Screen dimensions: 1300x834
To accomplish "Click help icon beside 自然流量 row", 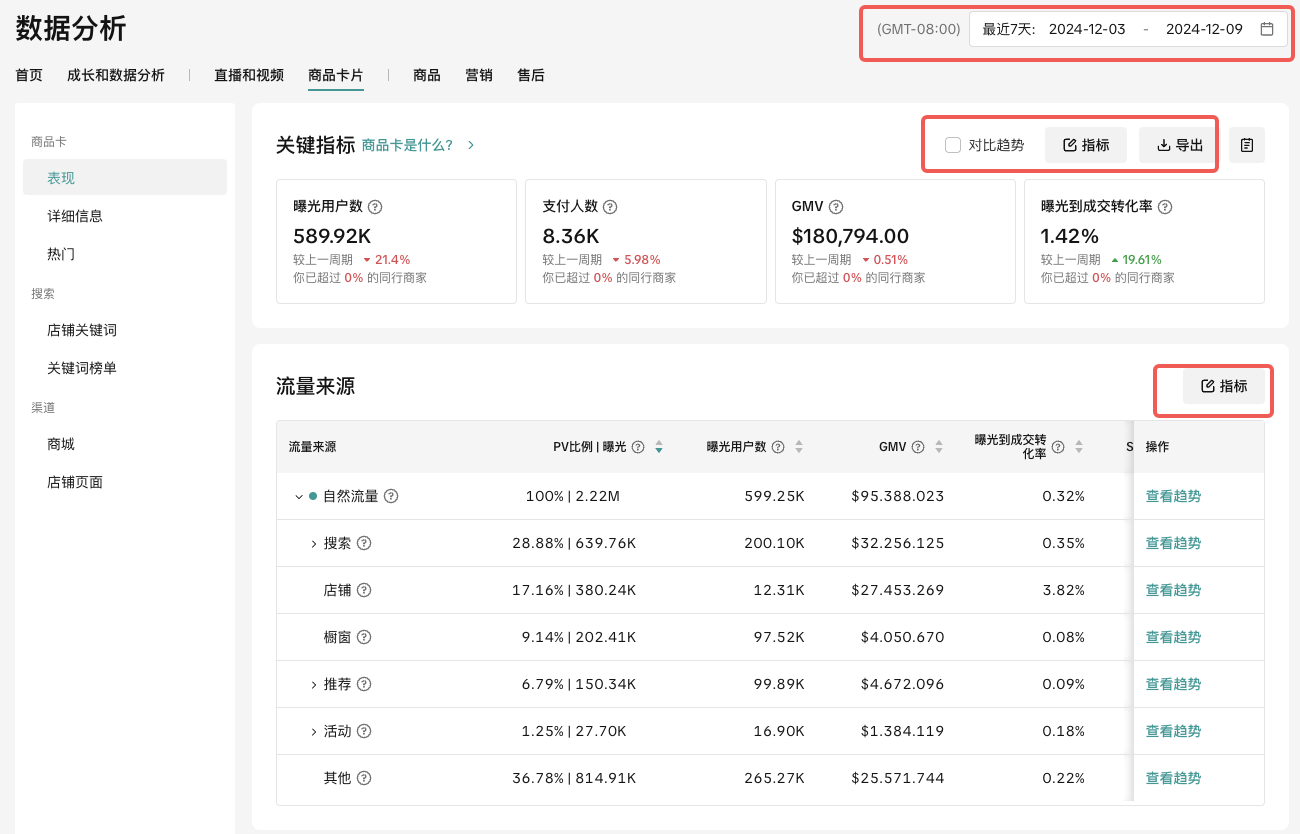I will tap(391, 496).
